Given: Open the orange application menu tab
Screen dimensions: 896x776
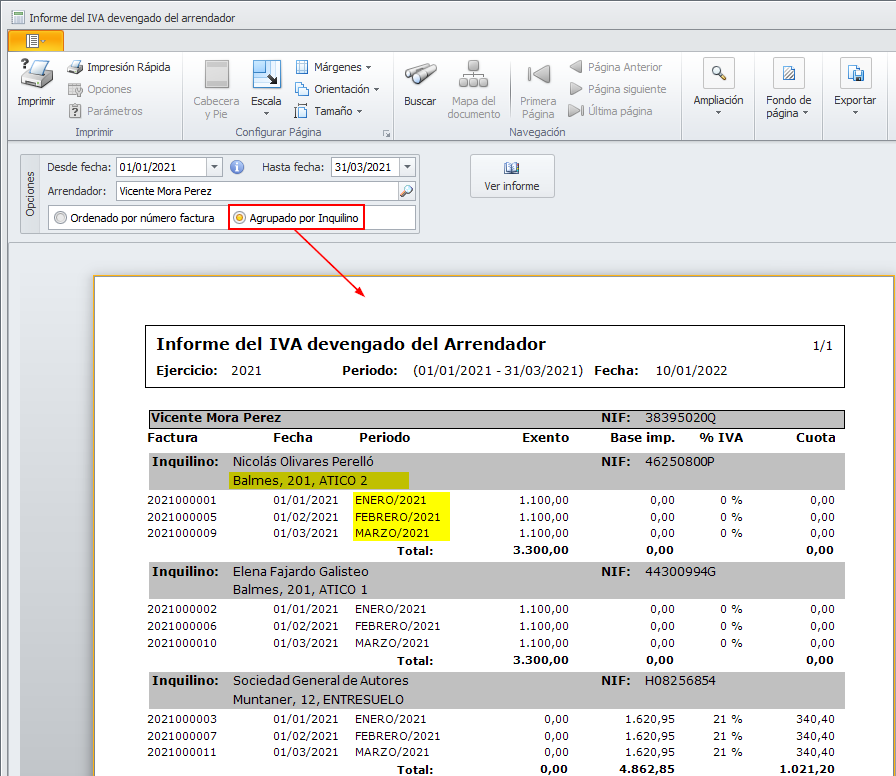Looking at the screenshot, I should (35, 41).
